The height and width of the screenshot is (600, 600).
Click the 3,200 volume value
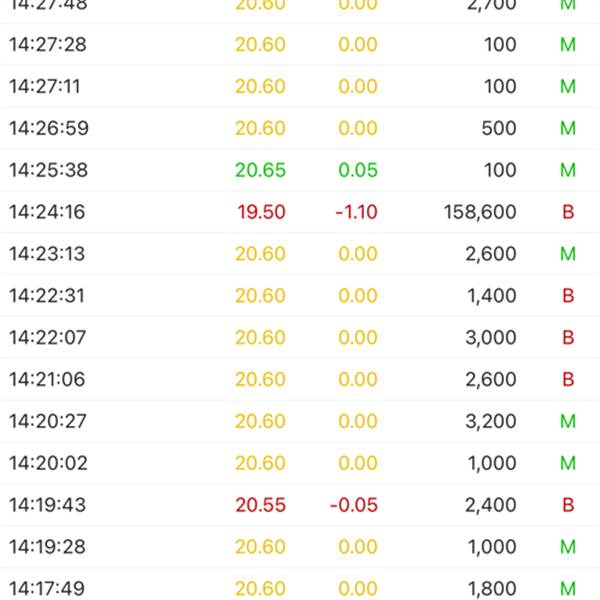click(x=491, y=421)
